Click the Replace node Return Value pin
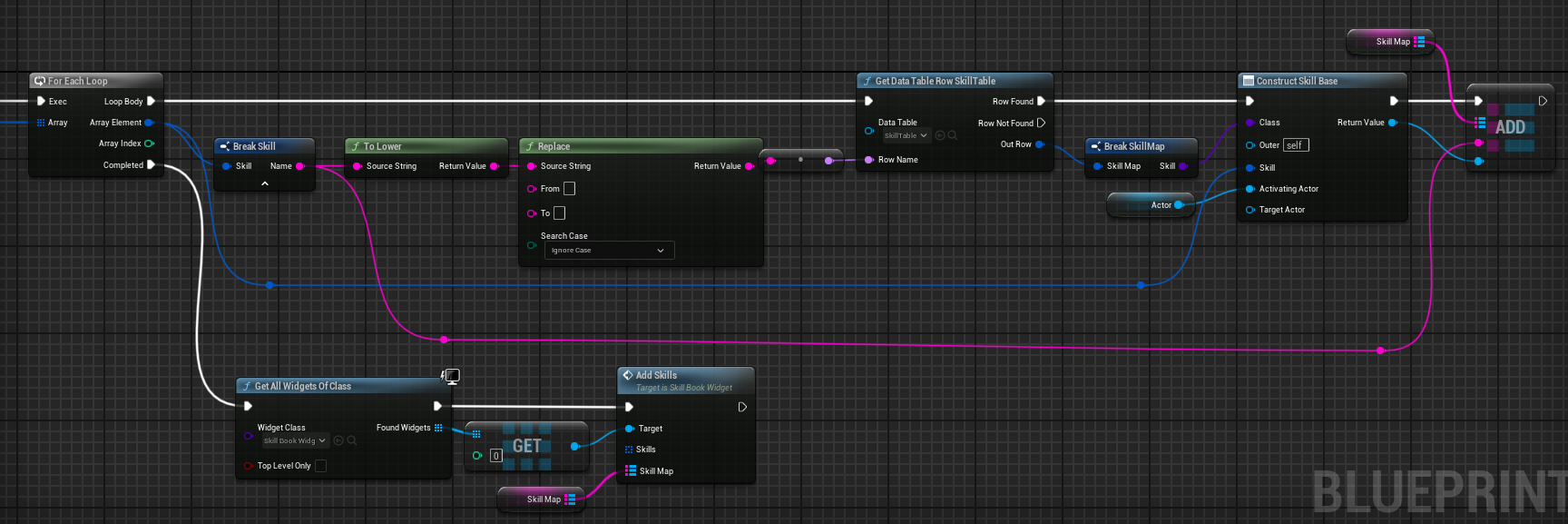Image resolution: width=1568 pixels, height=524 pixels. pos(749,166)
